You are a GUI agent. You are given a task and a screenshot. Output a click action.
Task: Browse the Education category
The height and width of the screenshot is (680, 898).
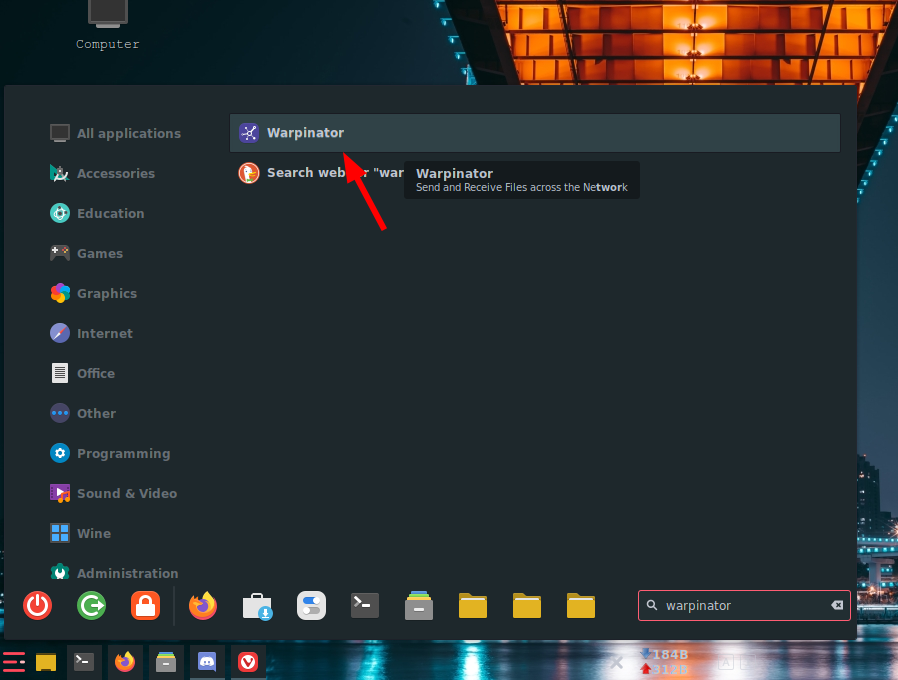click(x=97, y=214)
